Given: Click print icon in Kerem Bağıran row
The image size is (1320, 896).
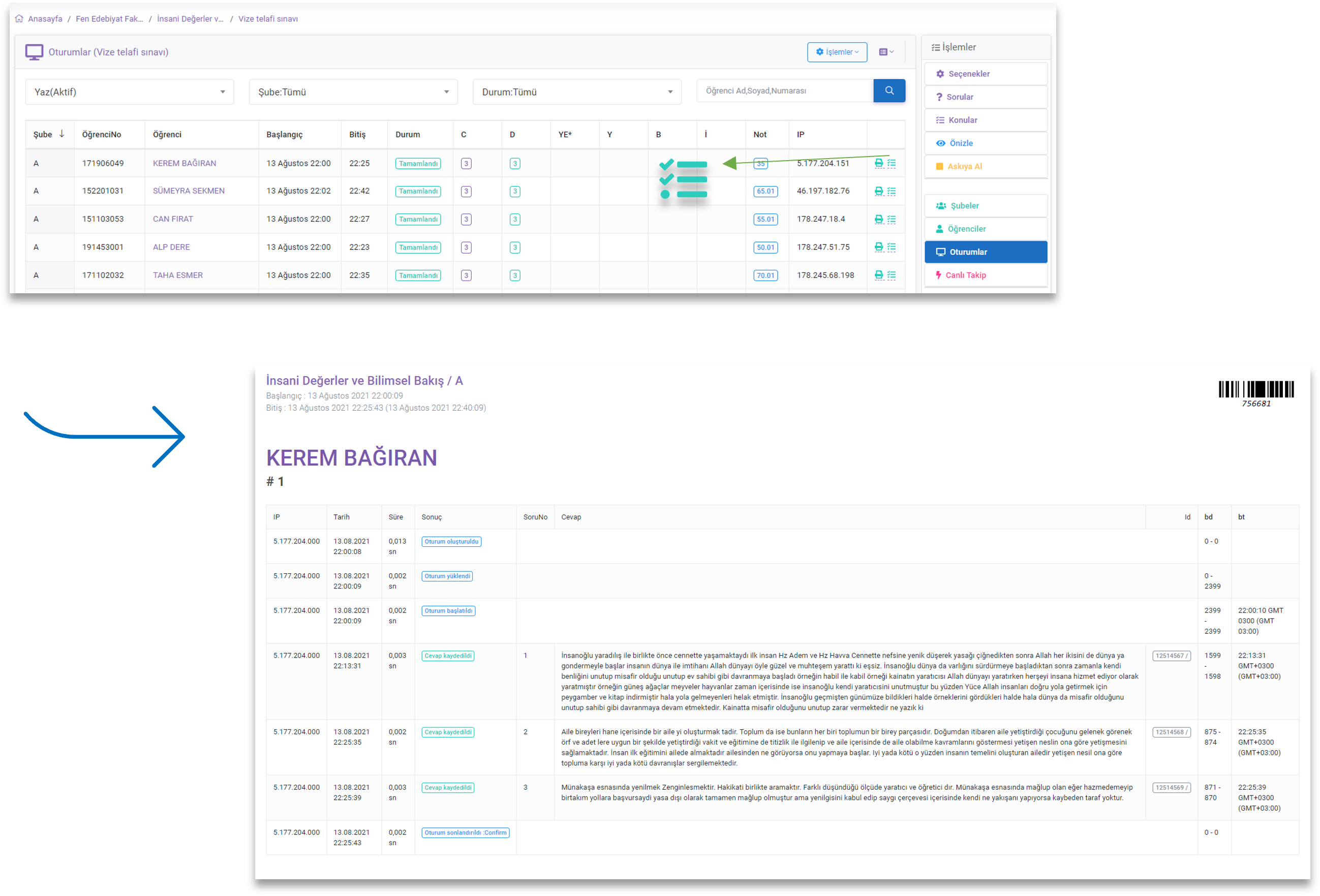Looking at the screenshot, I should tap(879, 163).
